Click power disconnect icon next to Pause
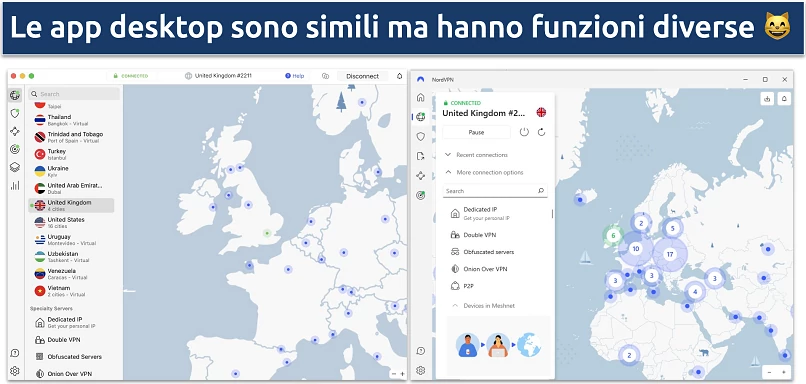Screen dimensions: 806x384 click(524, 132)
